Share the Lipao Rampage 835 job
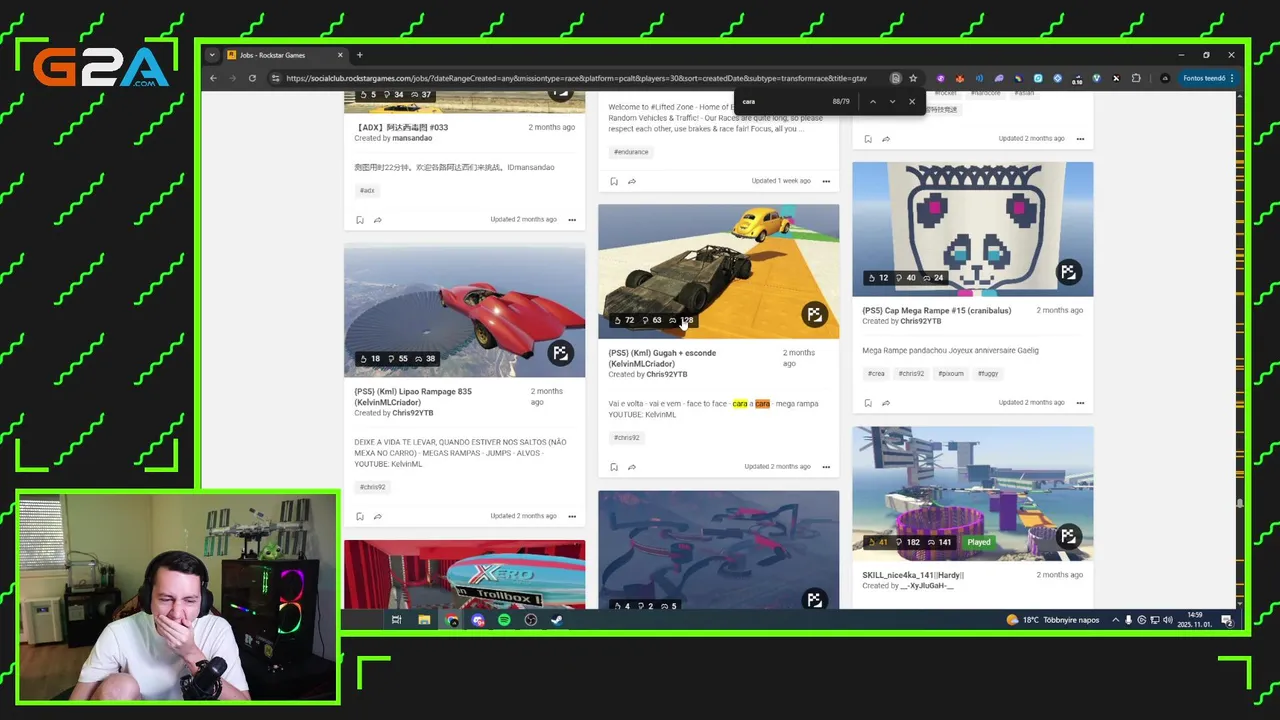 [x=378, y=517]
